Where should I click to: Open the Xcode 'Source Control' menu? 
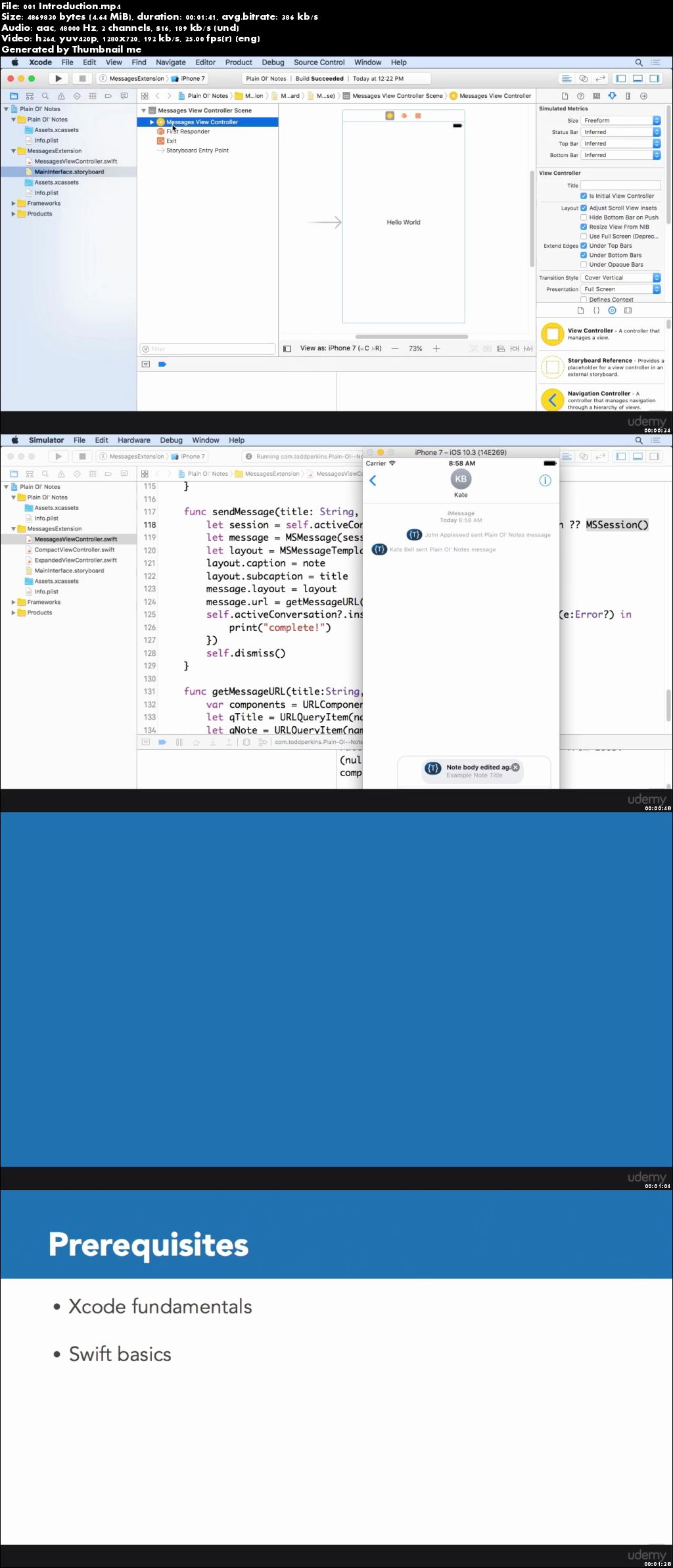(x=319, y=62)
